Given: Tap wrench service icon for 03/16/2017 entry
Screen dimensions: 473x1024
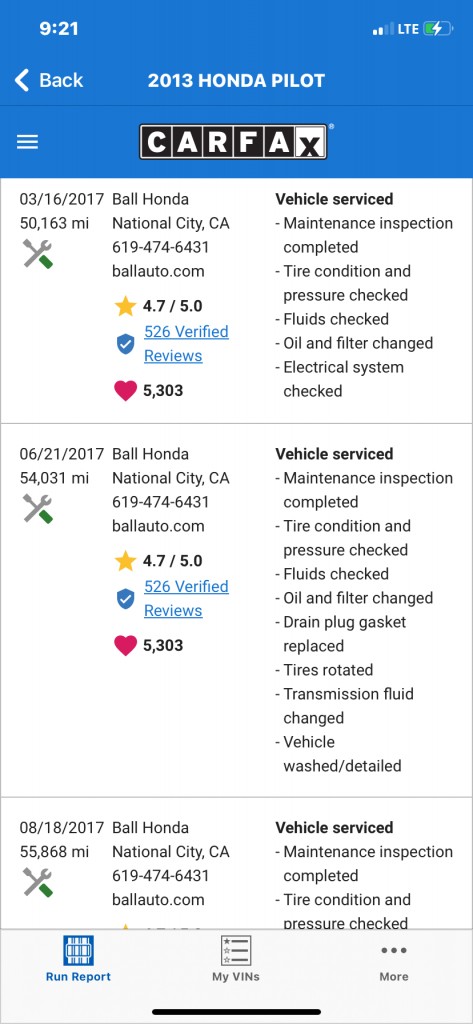Looking at the screenshot, I should point(38,253).
